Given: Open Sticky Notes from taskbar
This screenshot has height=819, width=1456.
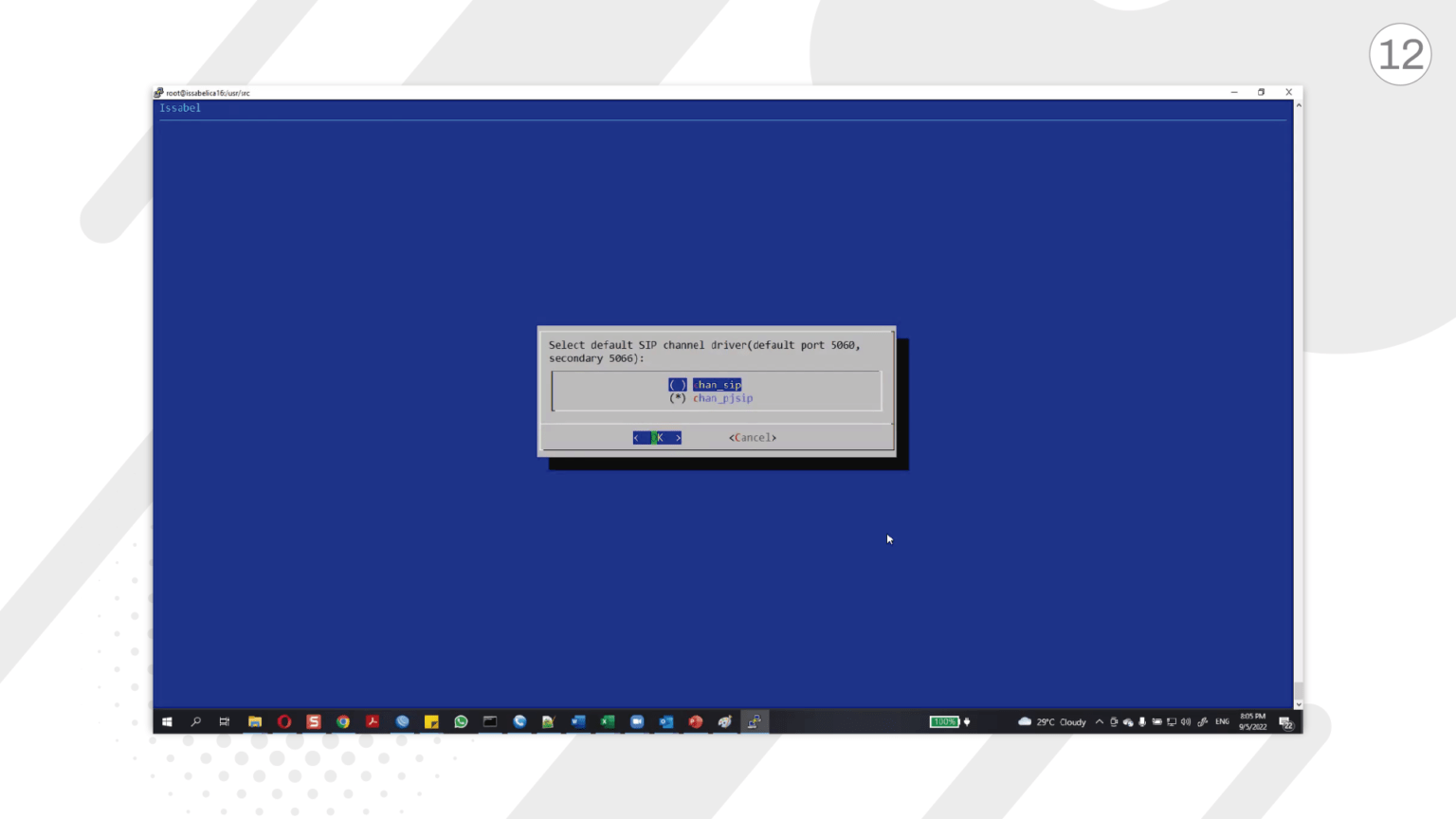Looking at the screenshot, I should (431, 722).
